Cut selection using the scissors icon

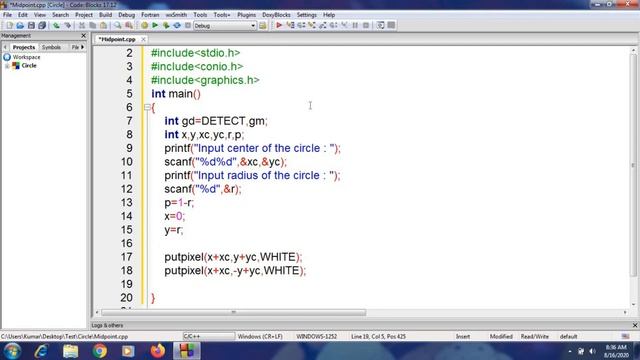click(x=82, y=25)
